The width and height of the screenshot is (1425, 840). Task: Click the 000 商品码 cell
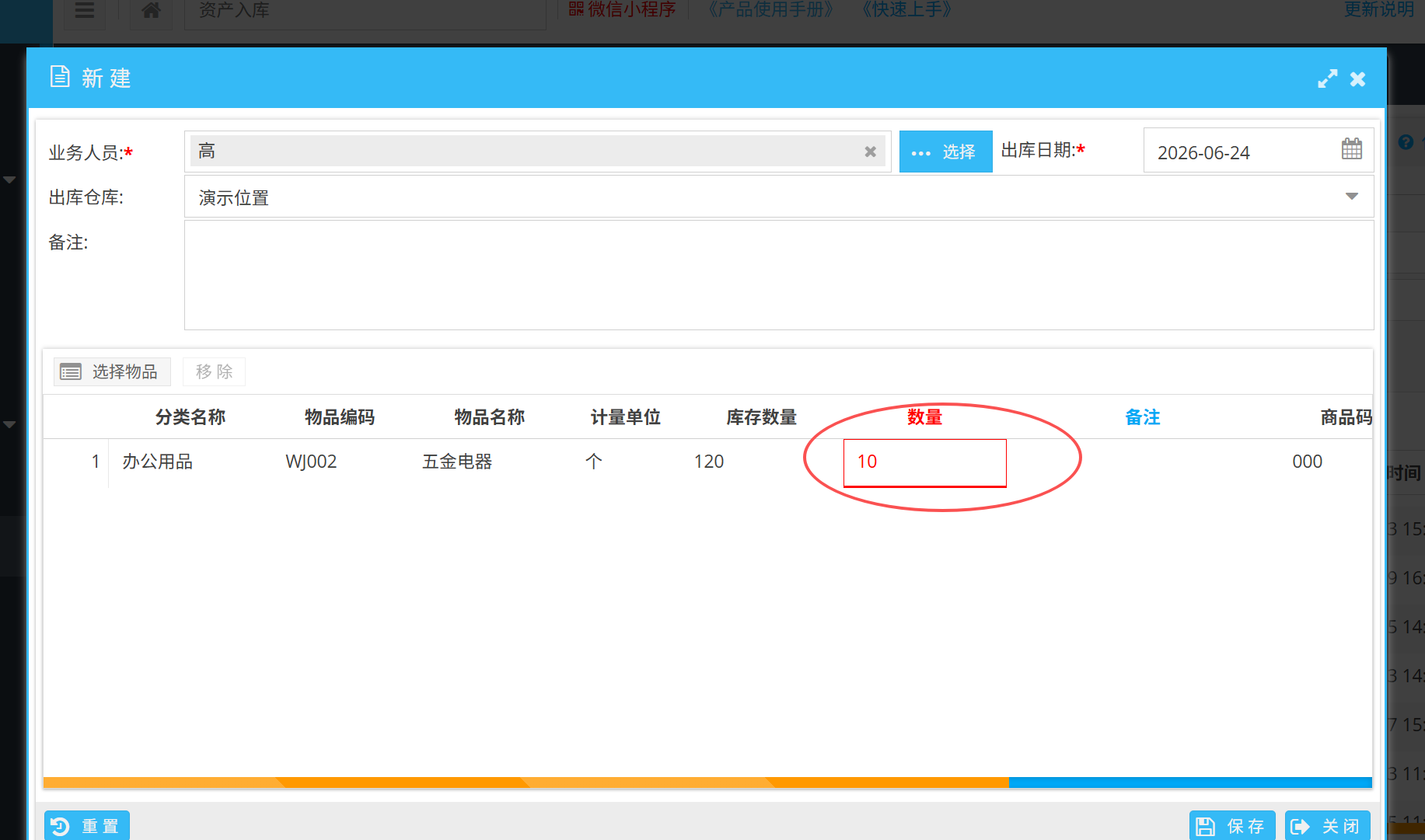[1307, 462]
